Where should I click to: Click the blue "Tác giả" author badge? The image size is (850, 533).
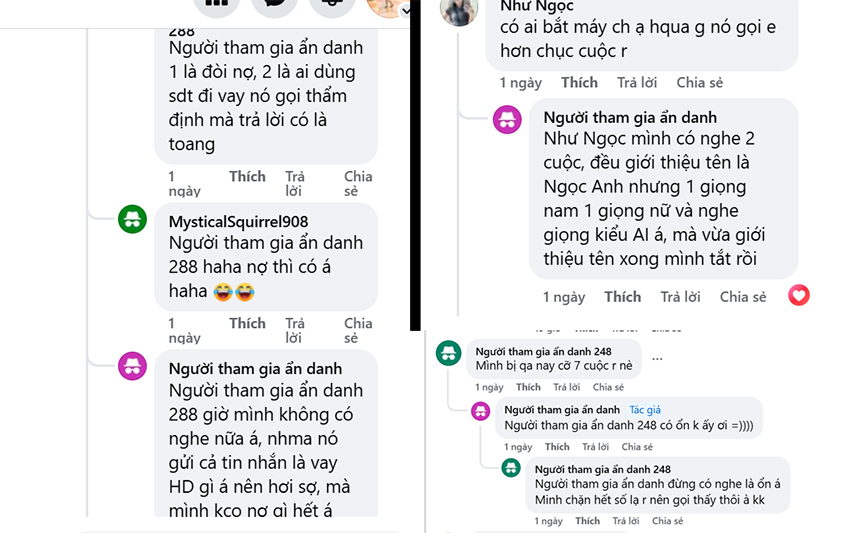[645, 410]
